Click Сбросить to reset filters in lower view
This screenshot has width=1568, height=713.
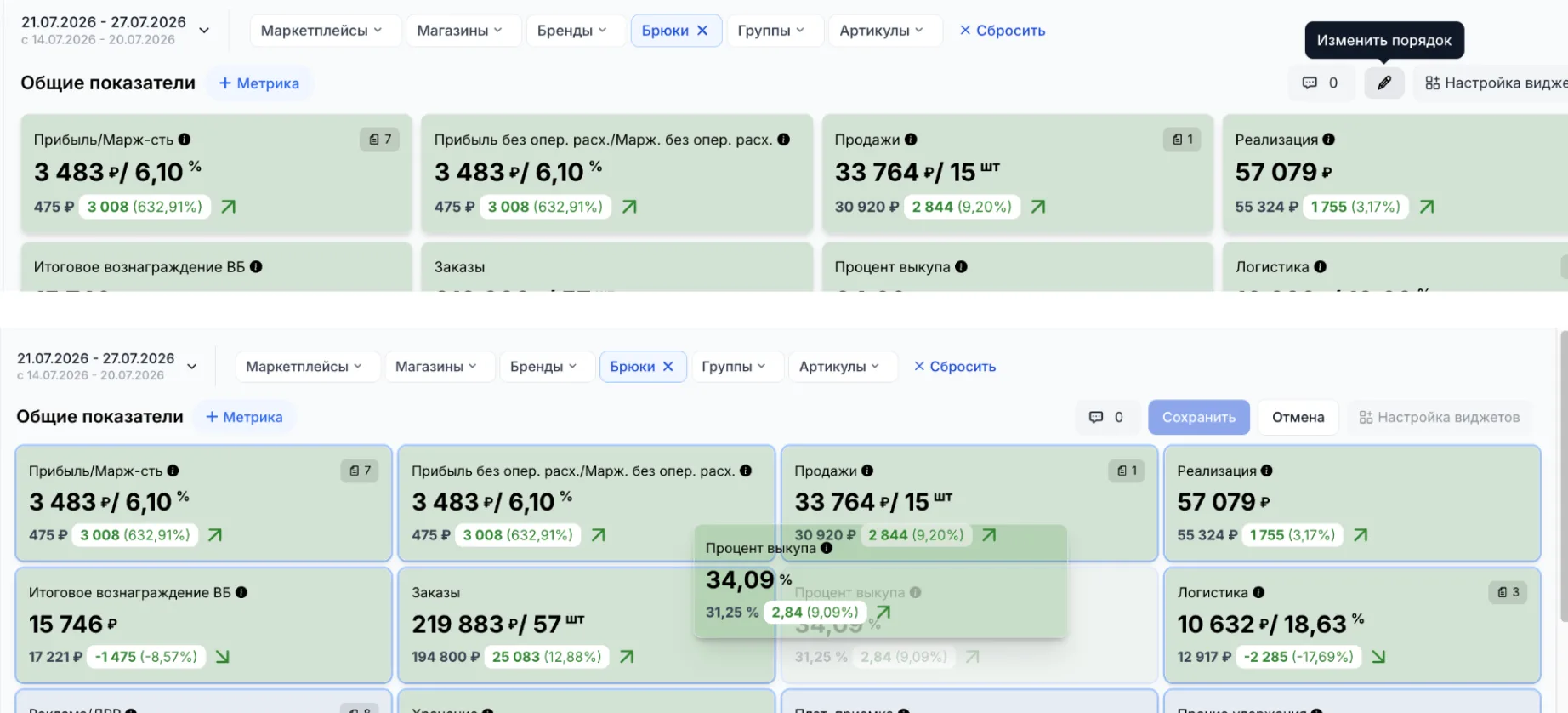click(955, 367)
